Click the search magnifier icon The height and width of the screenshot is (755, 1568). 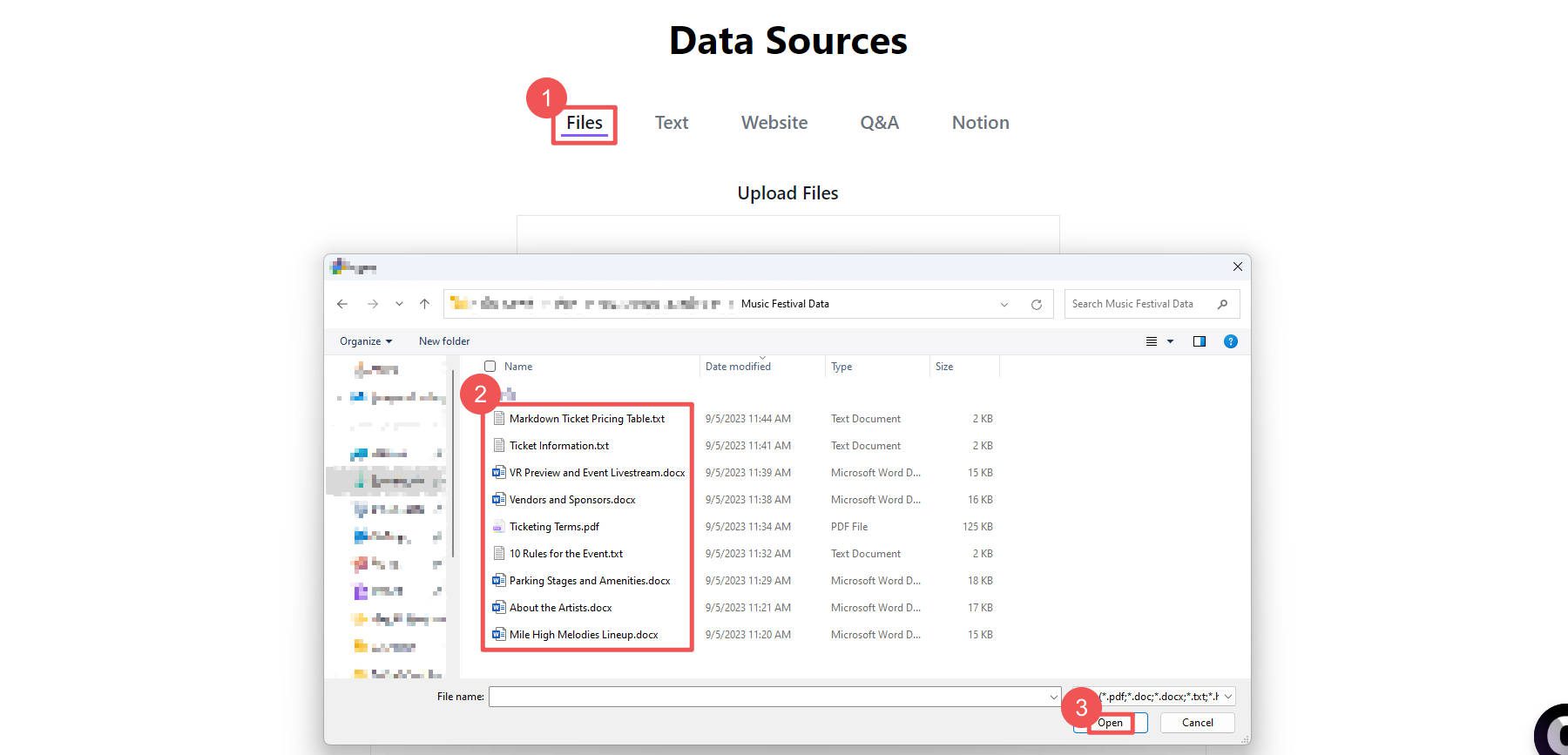[1222, 304]
